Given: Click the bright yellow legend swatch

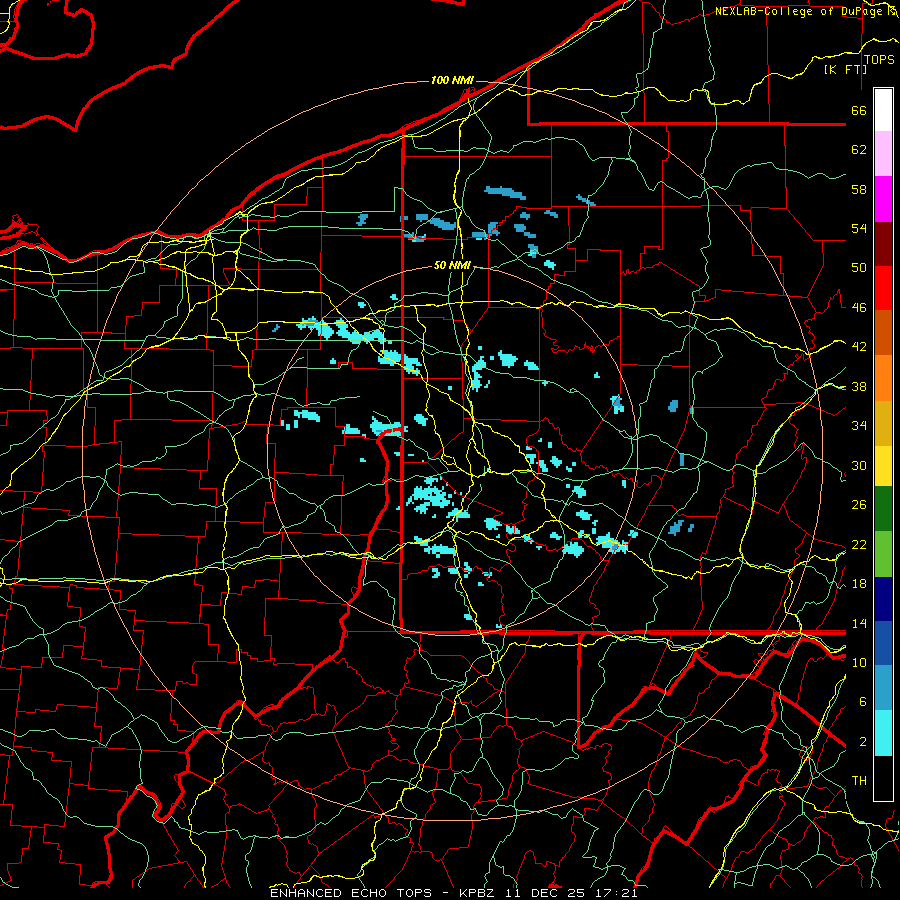Looking at the screenshot, I should [x=883, y=466].
